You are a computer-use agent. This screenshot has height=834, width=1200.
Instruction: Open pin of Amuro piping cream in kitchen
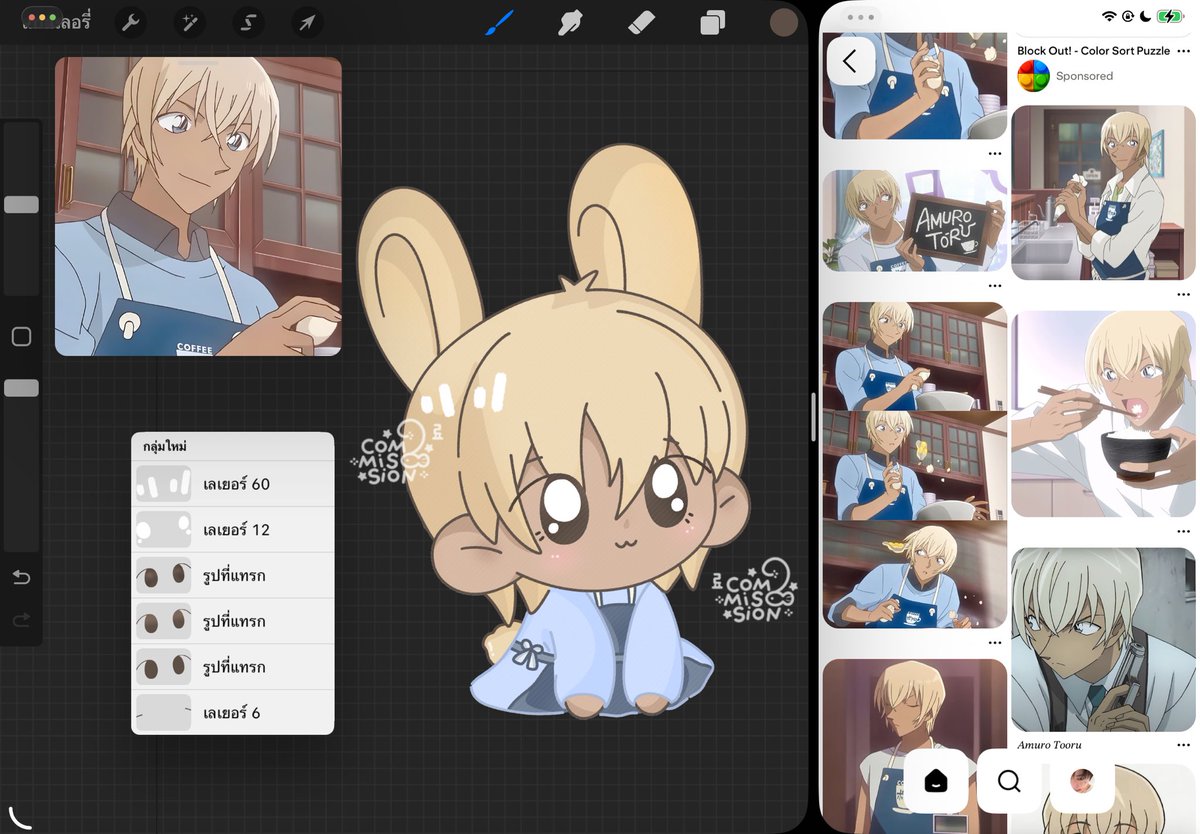(1104, 193)
